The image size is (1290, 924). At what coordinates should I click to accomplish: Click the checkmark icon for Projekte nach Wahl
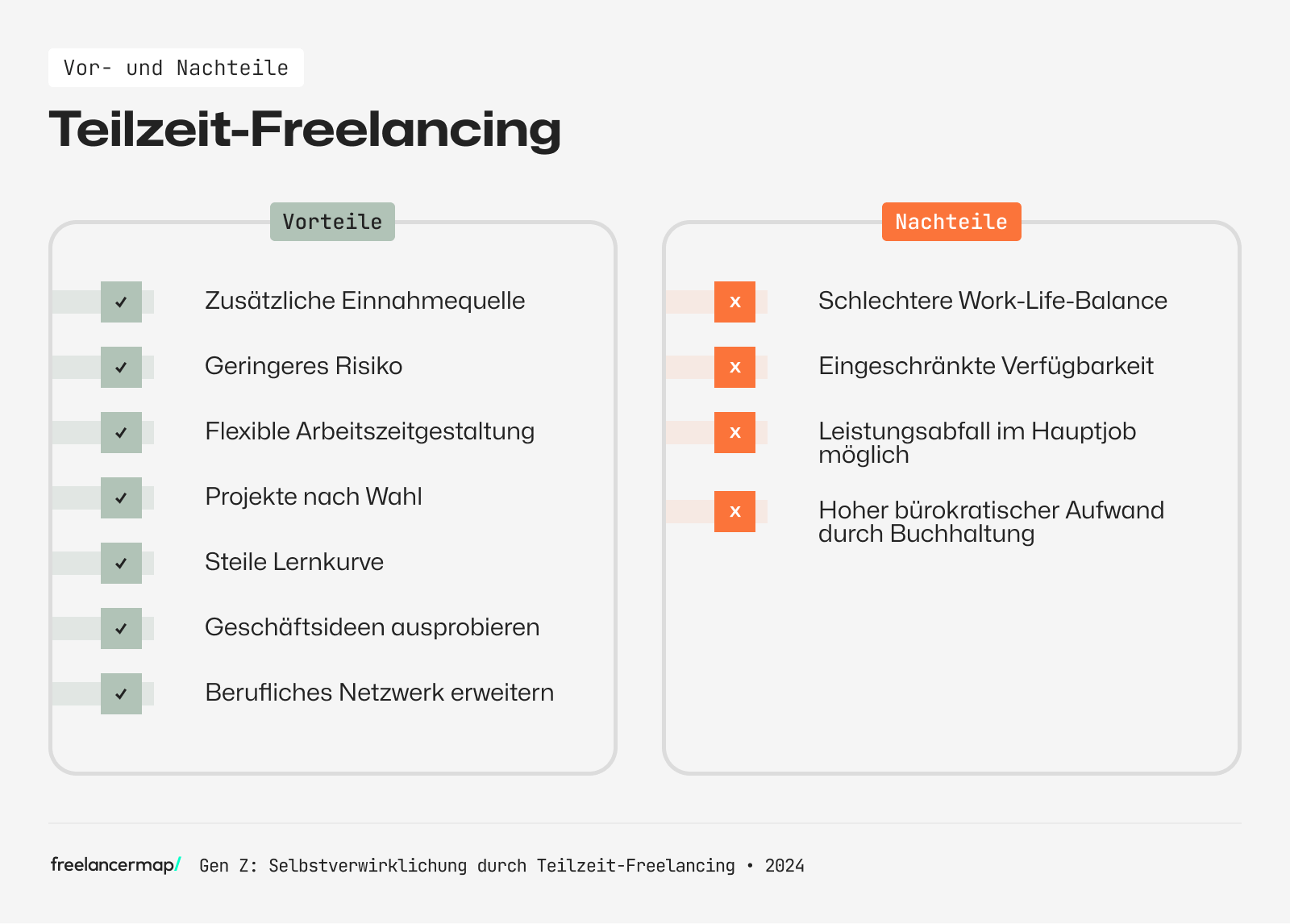121,498
